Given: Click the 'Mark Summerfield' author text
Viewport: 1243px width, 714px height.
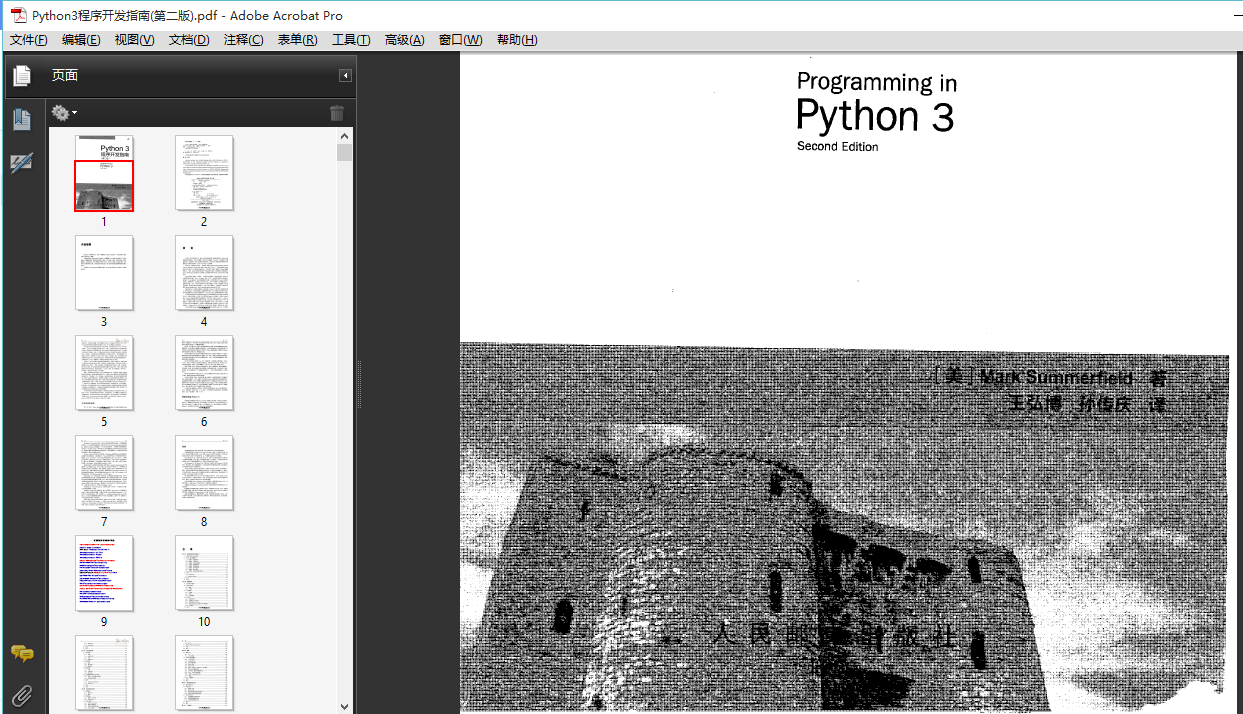Looking at the screenshot, I should point(1057,378).
